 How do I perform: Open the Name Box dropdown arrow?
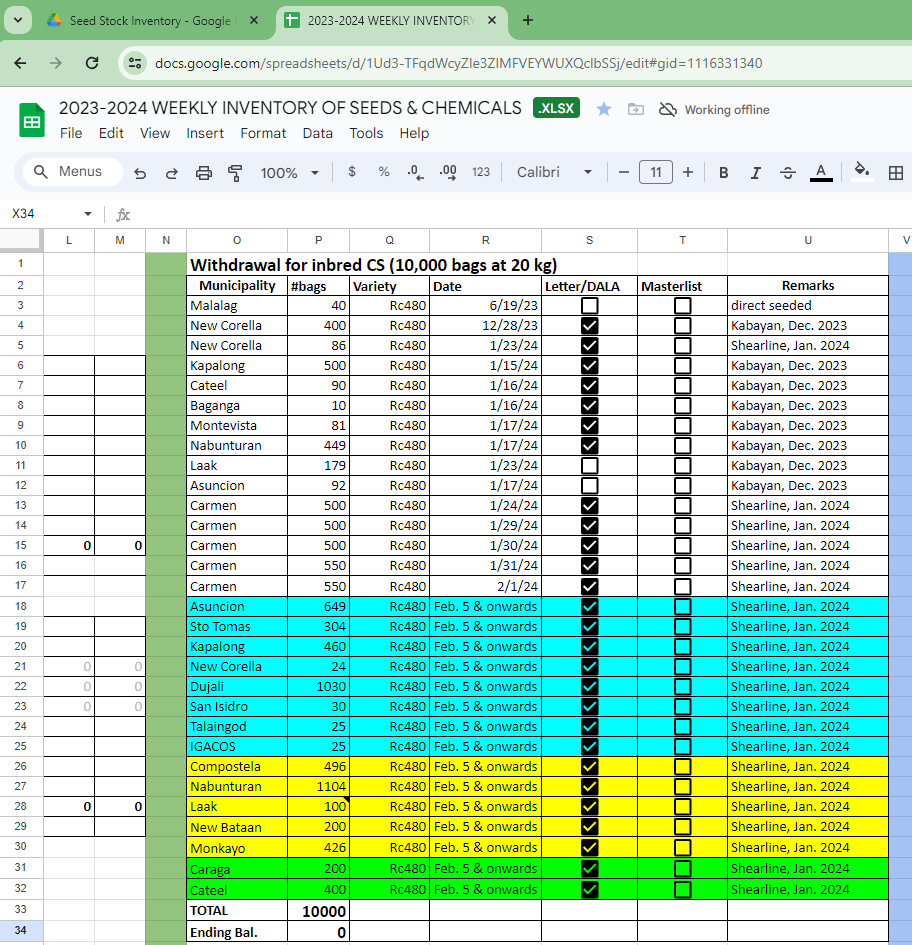(88, 214)
